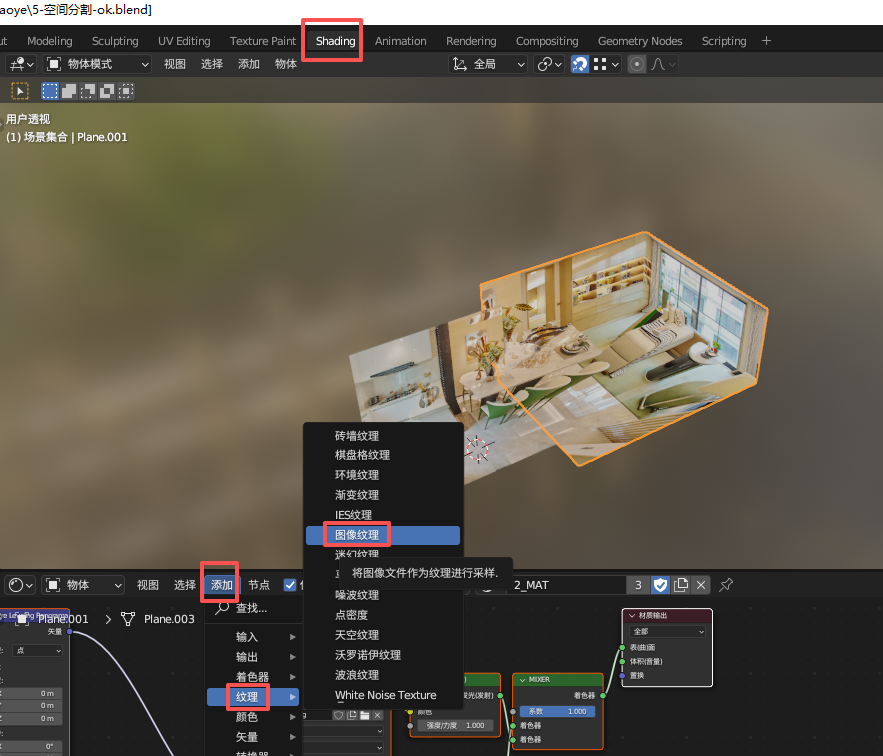
Task: Open the 添加 menu in node editor
Action: click(221, 585)
